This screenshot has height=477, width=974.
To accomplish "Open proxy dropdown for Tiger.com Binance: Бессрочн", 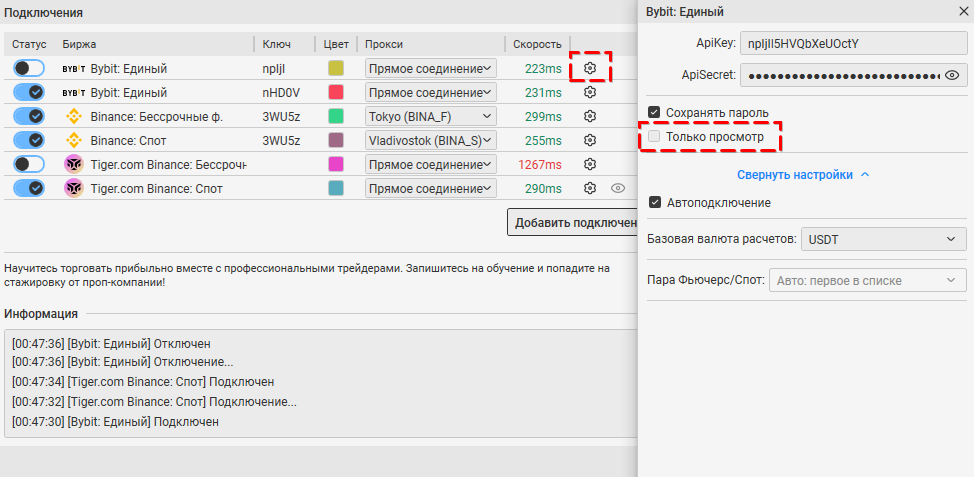I will click(430, 164).
